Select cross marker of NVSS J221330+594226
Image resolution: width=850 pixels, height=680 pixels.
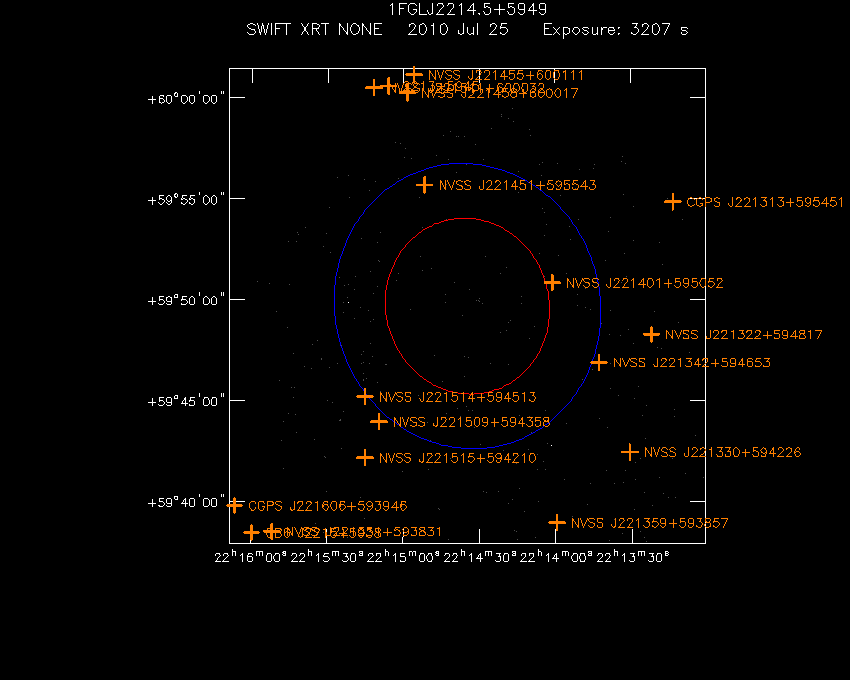629,452
